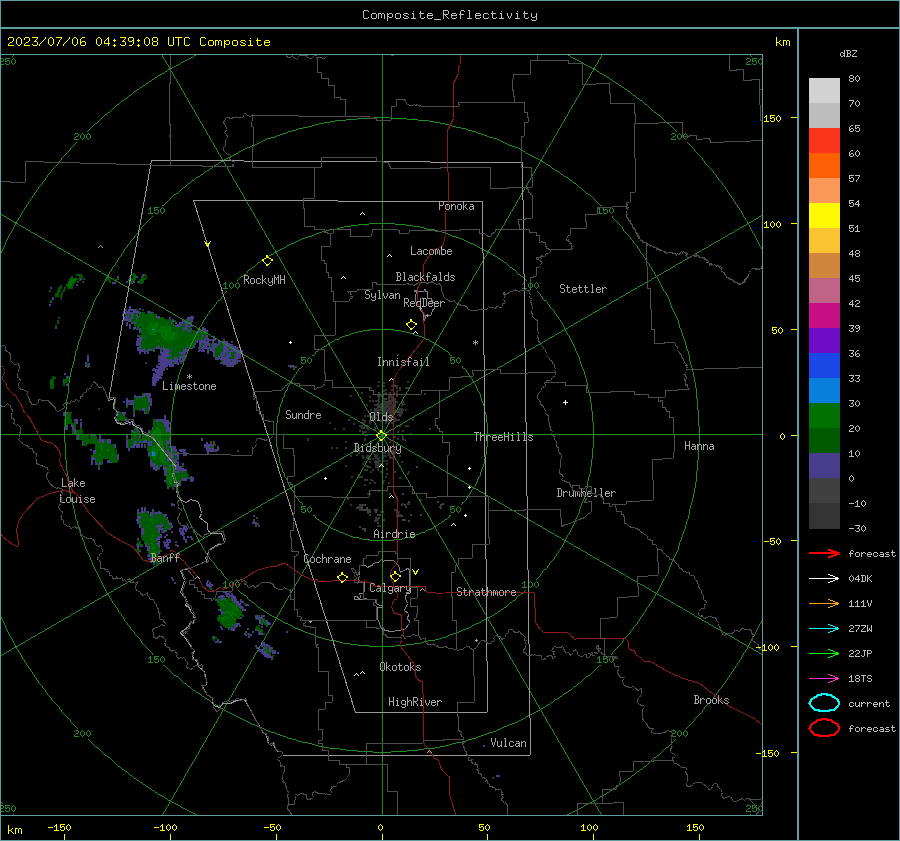Viewport: 900px width, 841px height.
Task: Click the cyan current ellipse icon
Action: [824, 703]
